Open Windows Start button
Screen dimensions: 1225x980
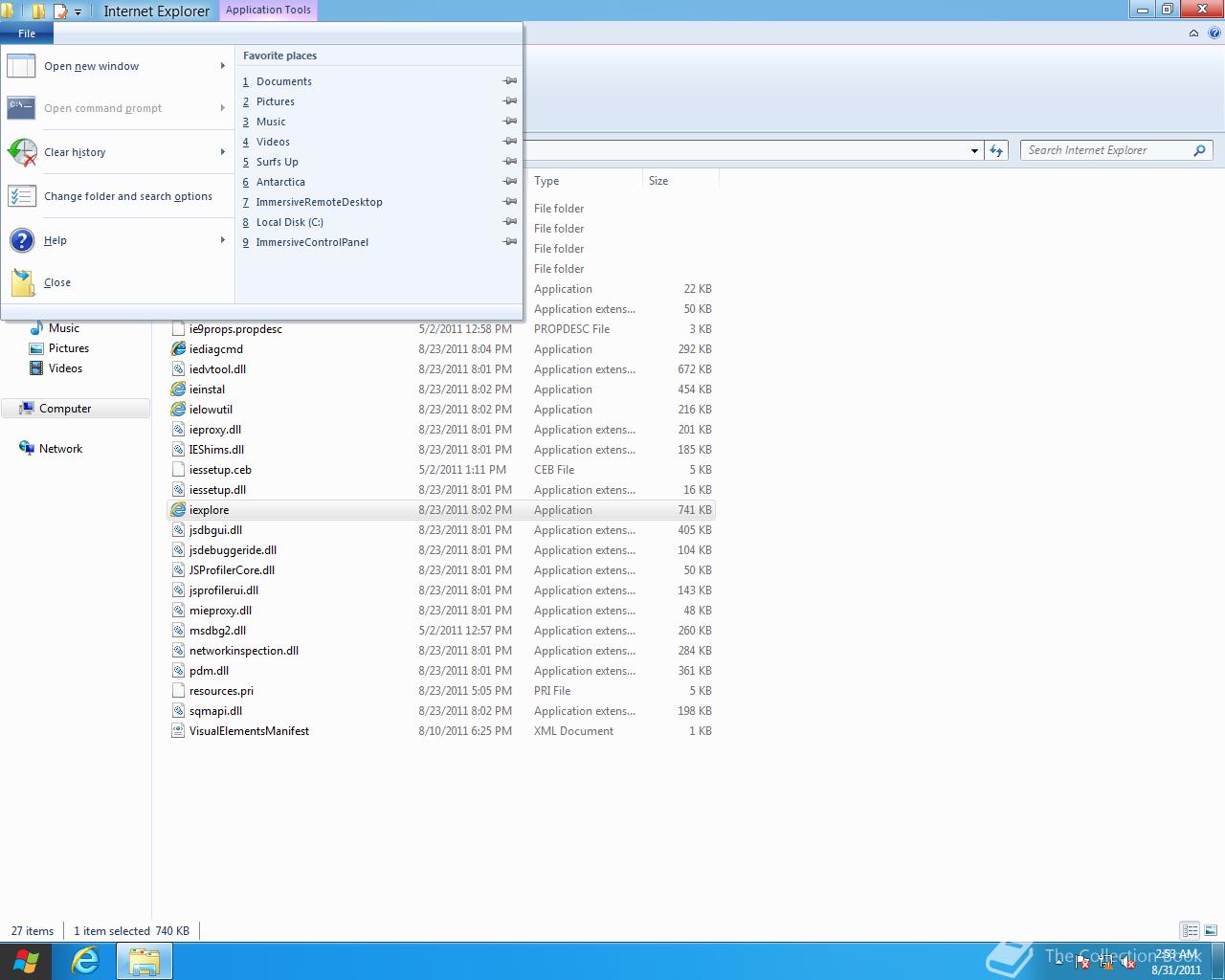(26, 962)
